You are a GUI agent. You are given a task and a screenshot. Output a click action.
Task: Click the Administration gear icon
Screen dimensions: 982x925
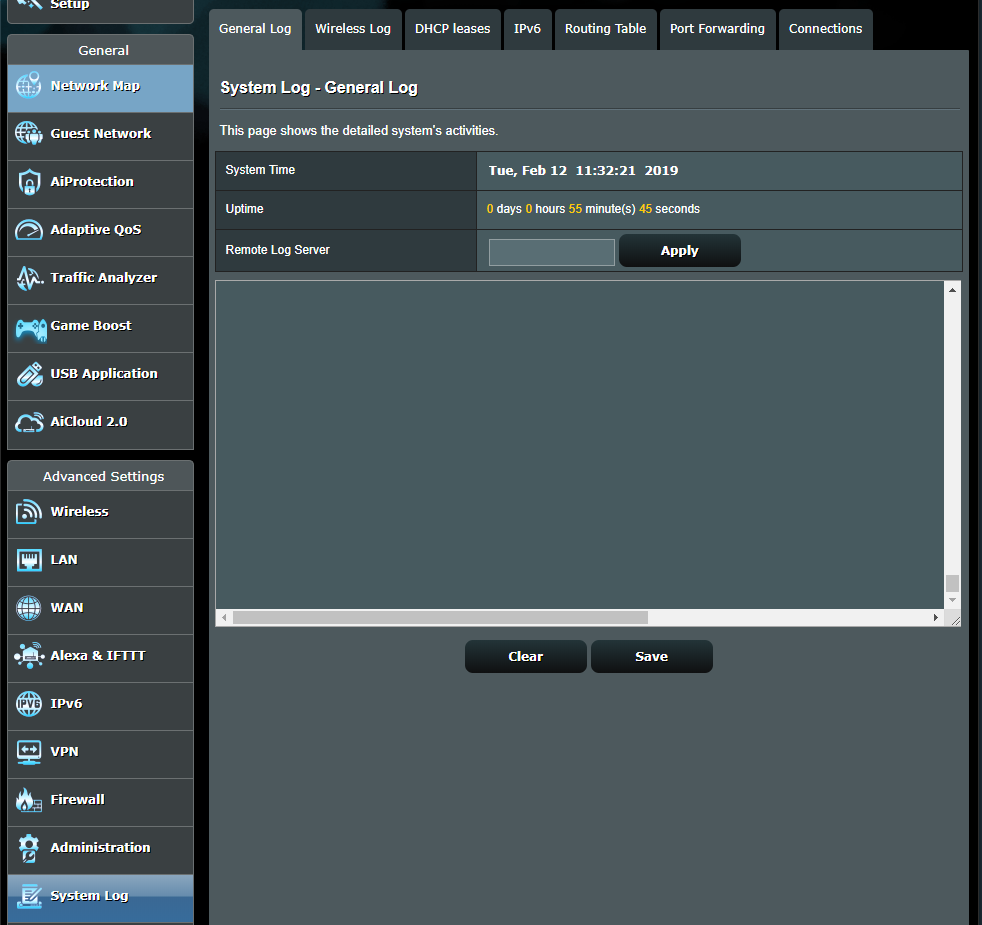pyautogui.click(x=29, y=848)
